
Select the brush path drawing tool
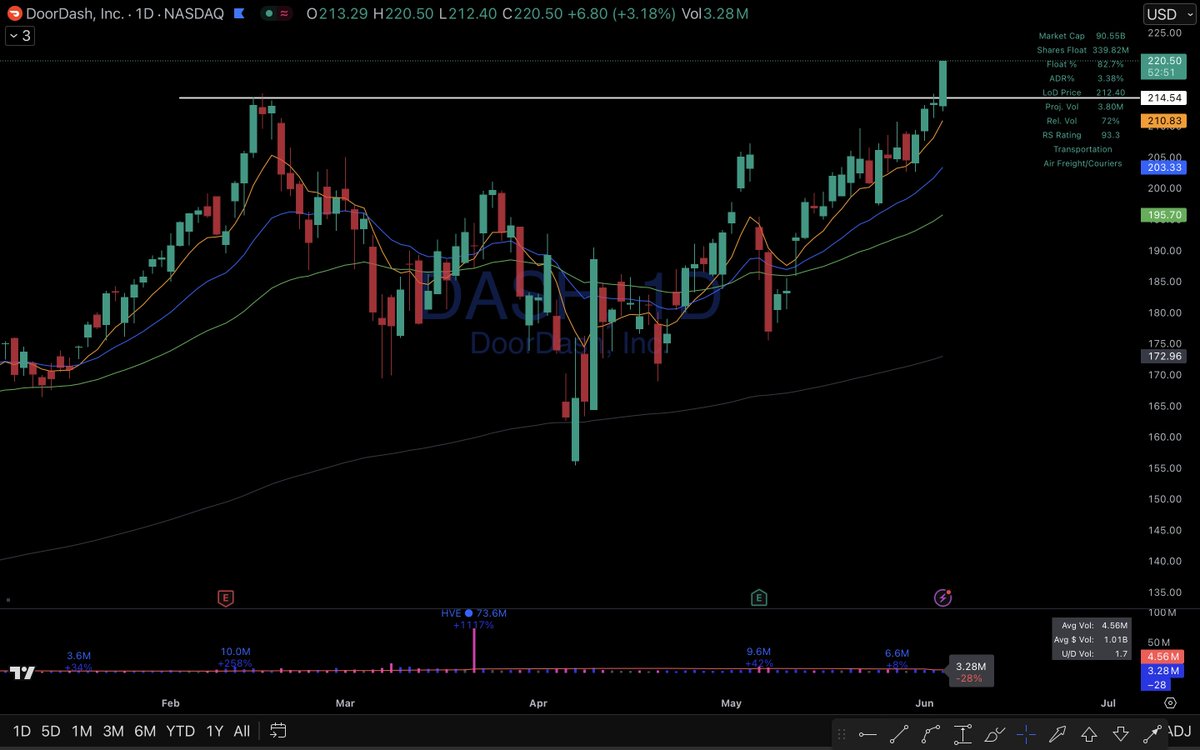point(994,733)
